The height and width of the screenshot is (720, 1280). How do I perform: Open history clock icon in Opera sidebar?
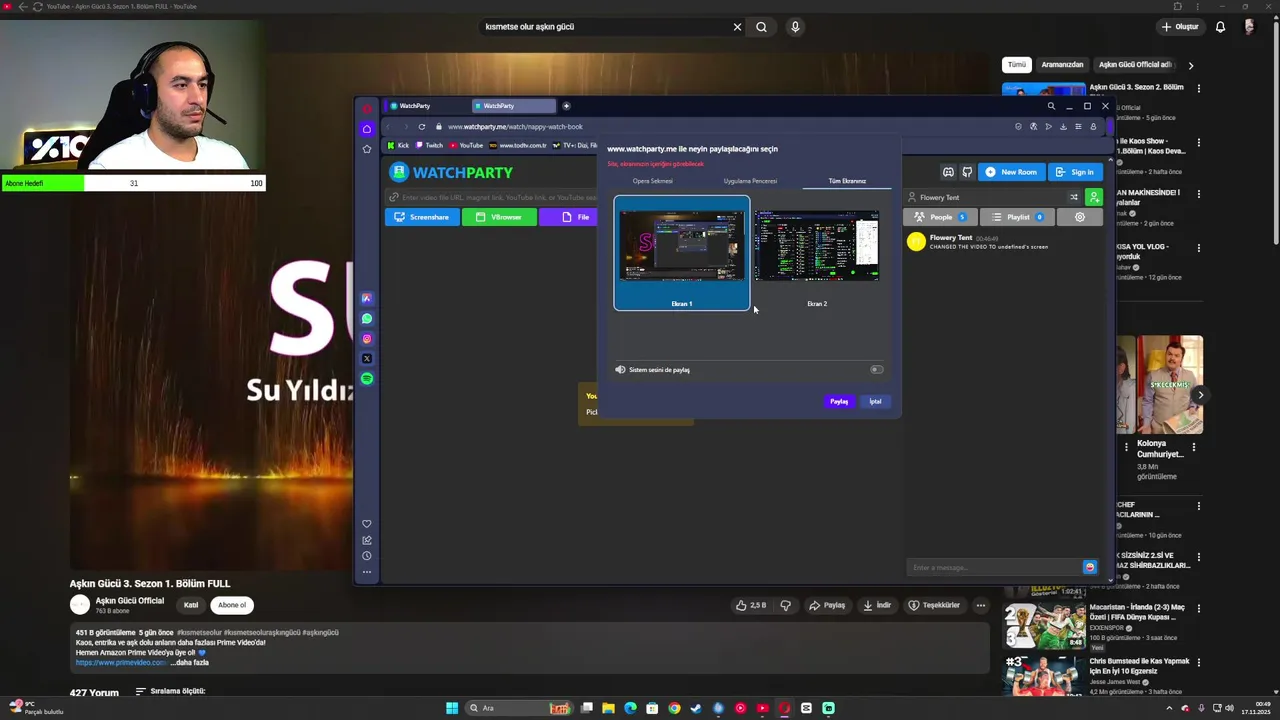click(367, 556)
